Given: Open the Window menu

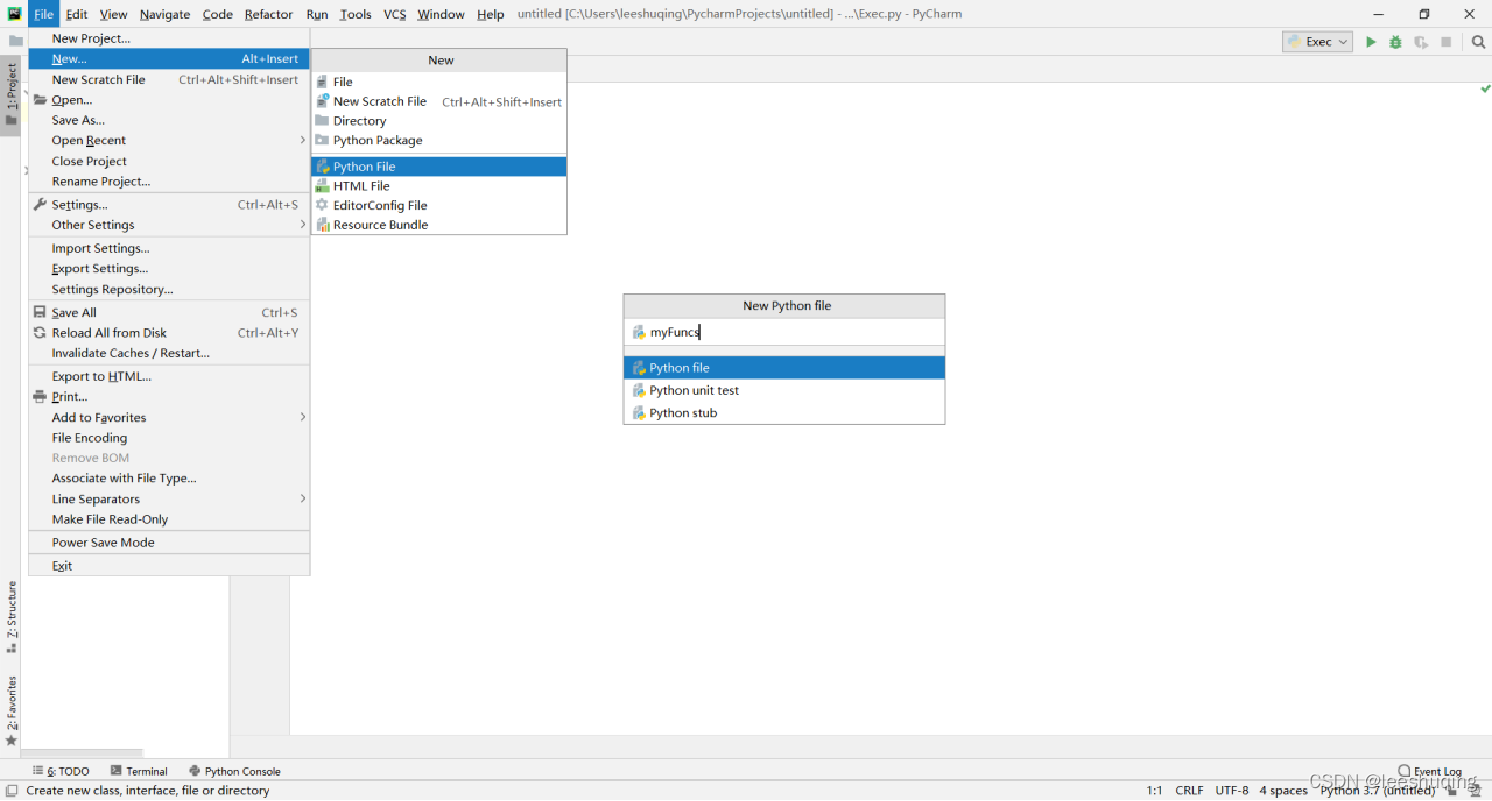Looking at the screenshot, I should click(x=441, y=14).
